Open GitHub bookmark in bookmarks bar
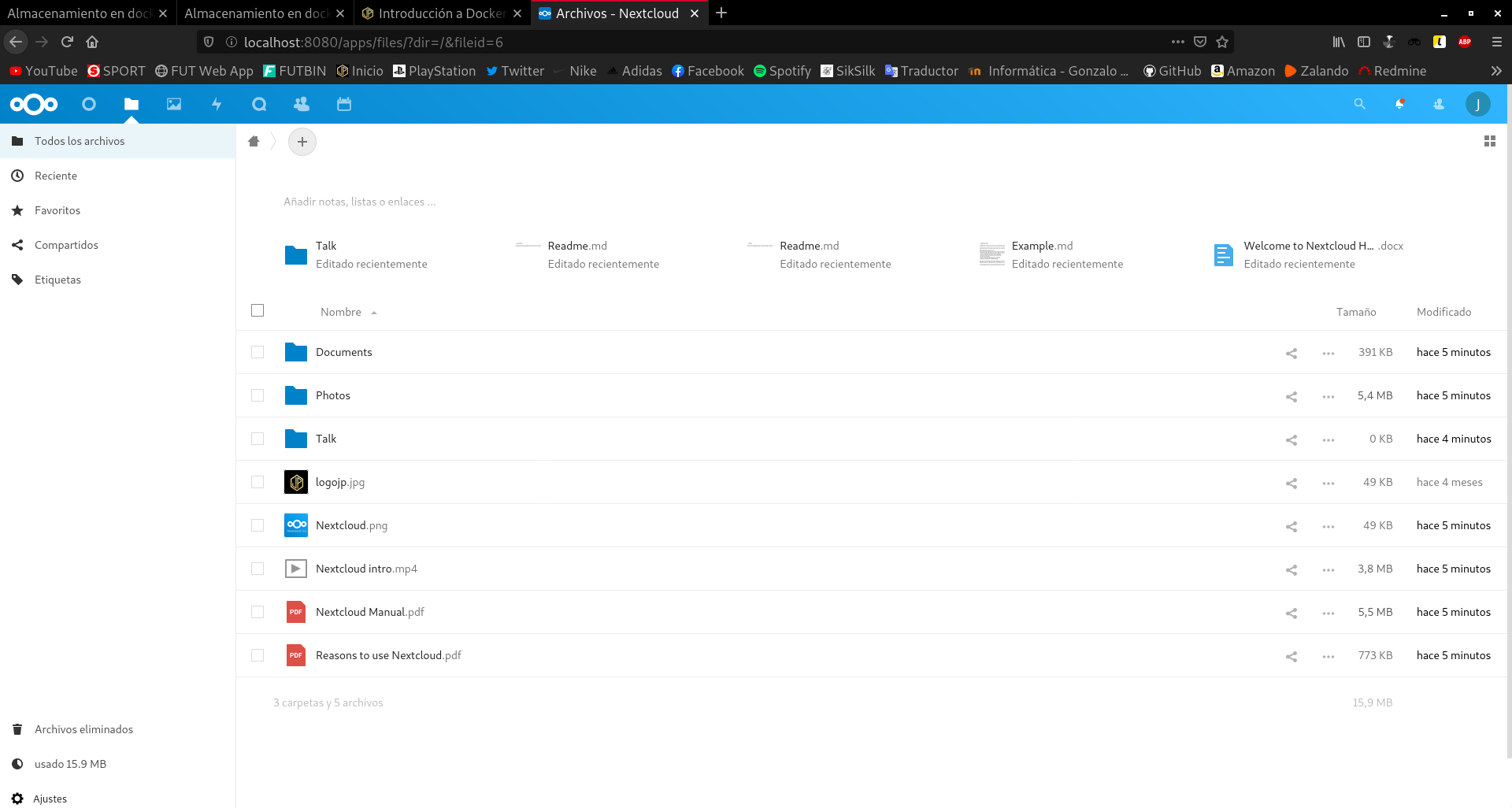 click(1172, 71)
